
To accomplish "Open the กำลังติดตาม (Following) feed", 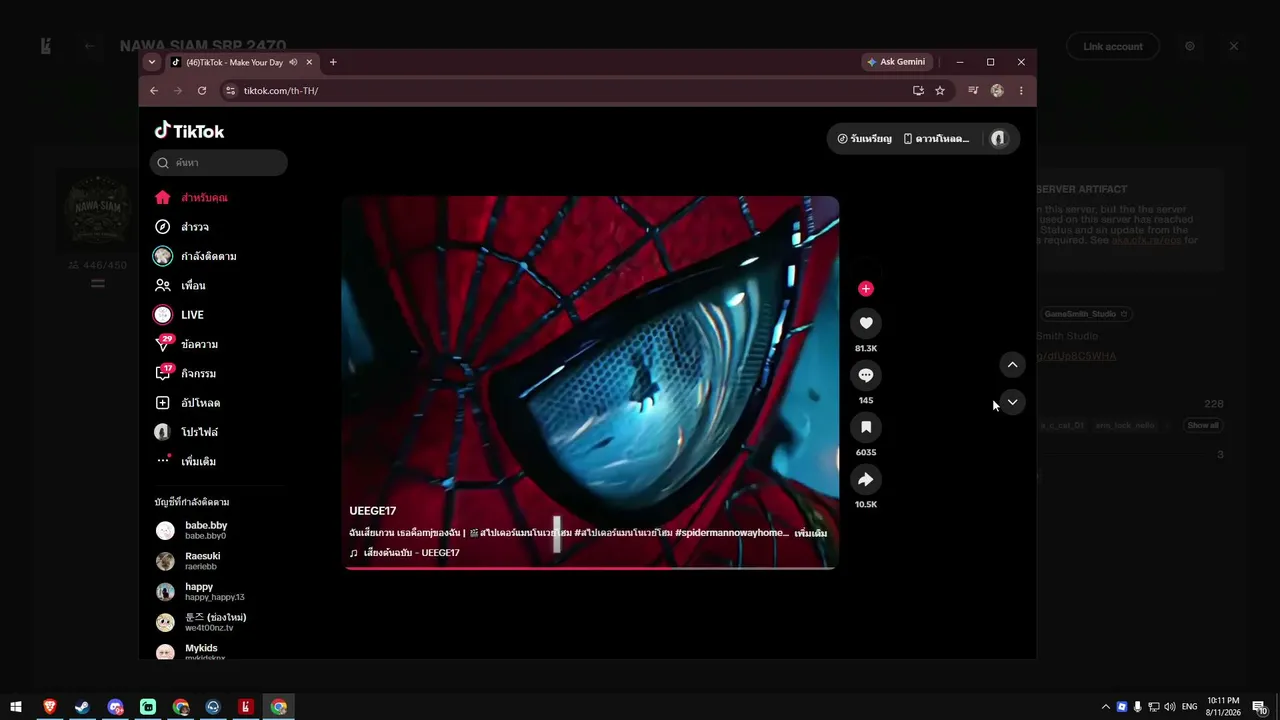I will coord(195,256).
